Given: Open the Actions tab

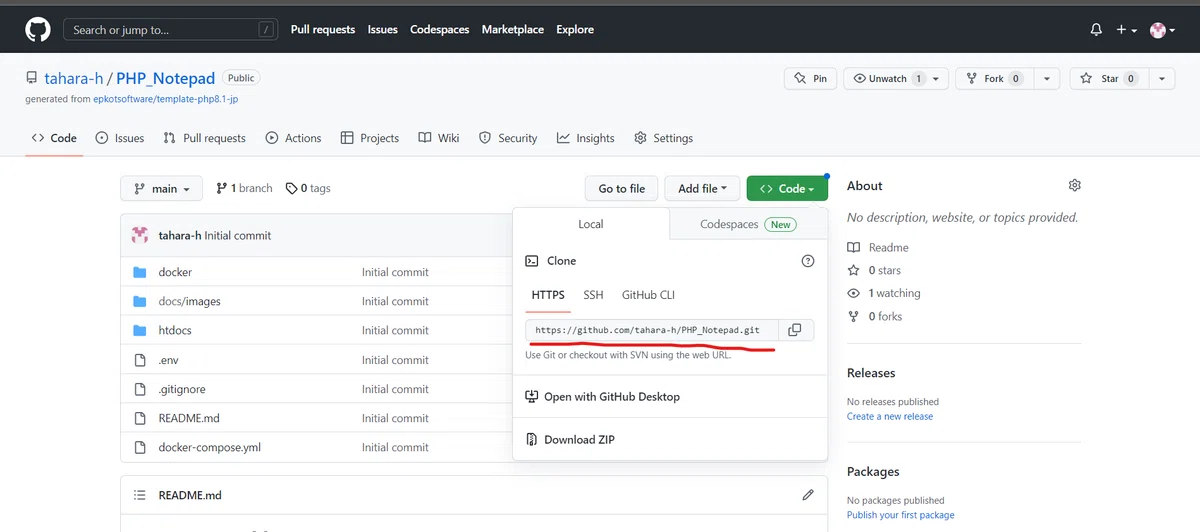Looking at the screenshot, I should 294,138.
